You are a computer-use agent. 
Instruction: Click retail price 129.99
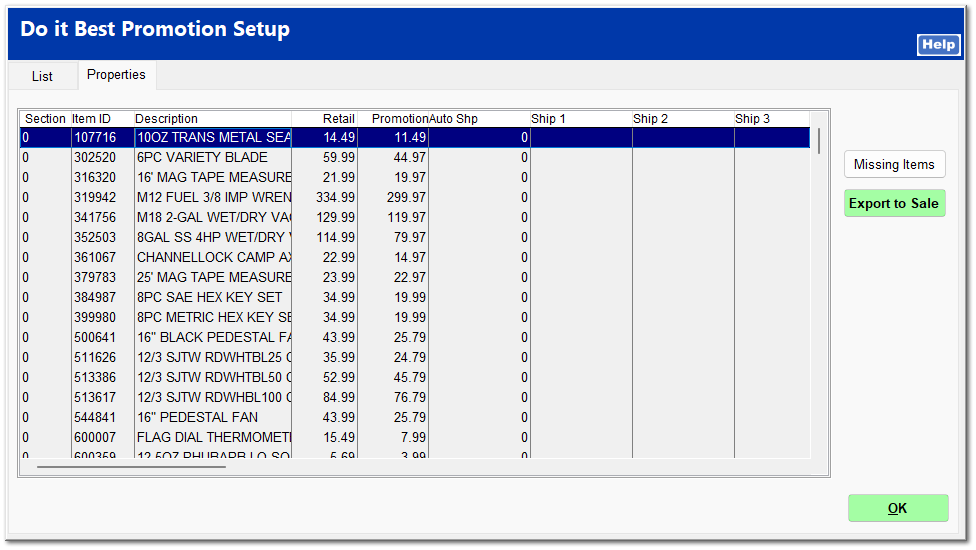point(336,217)
